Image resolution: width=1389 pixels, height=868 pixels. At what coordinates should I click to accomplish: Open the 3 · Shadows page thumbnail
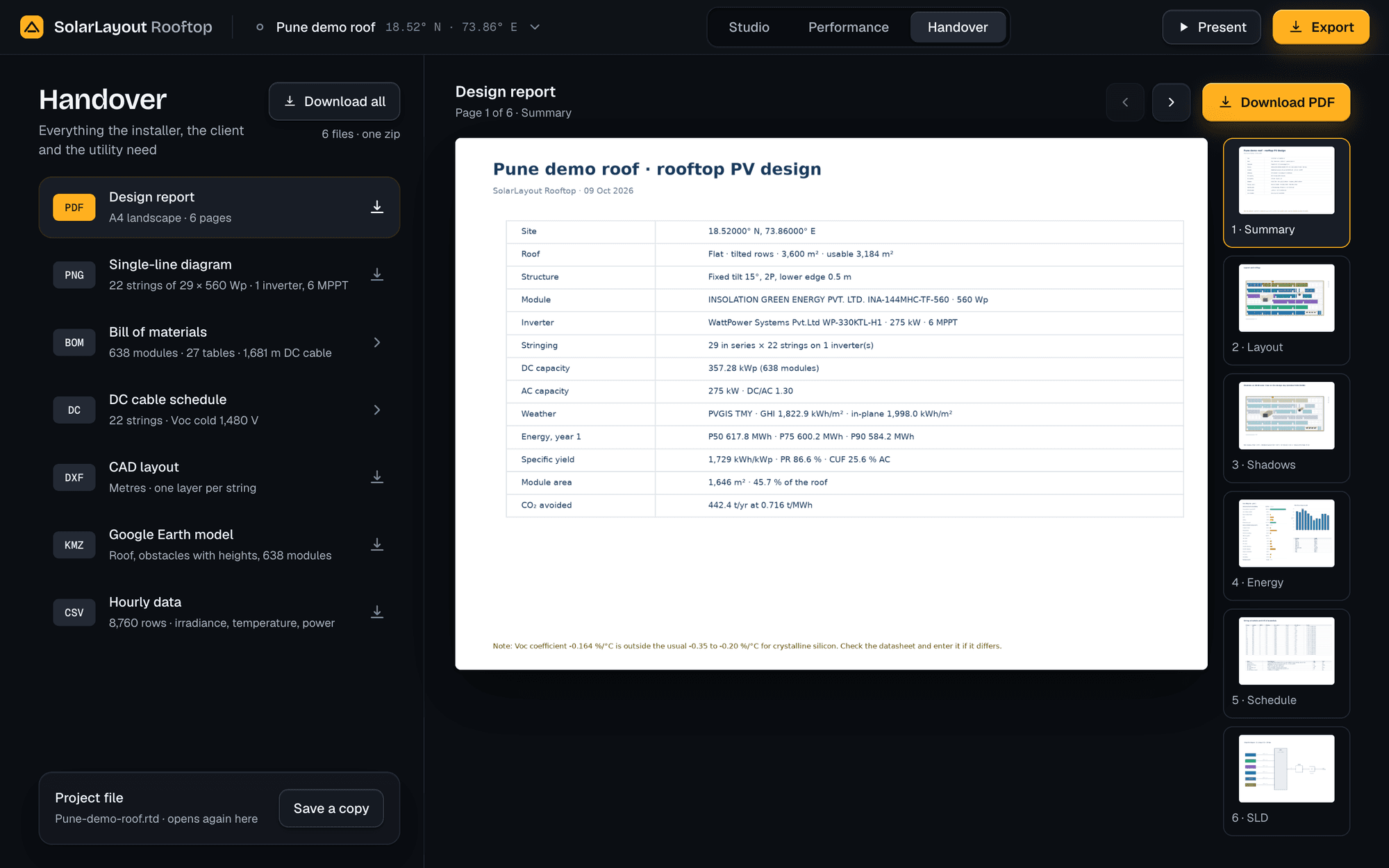pyautogui.click(x=1286, y=428)
